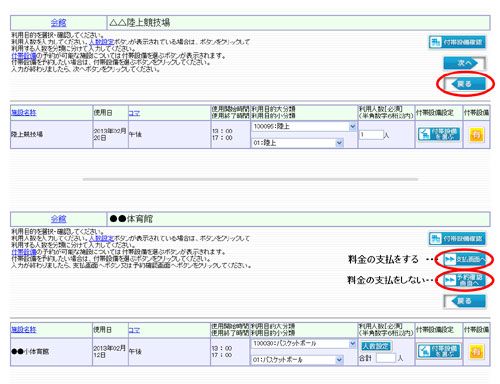Image resolution: width=500 pixels, height=384 pixels.
Task: Open 会館 link beside △△陸上競技場
Action: 58,23
